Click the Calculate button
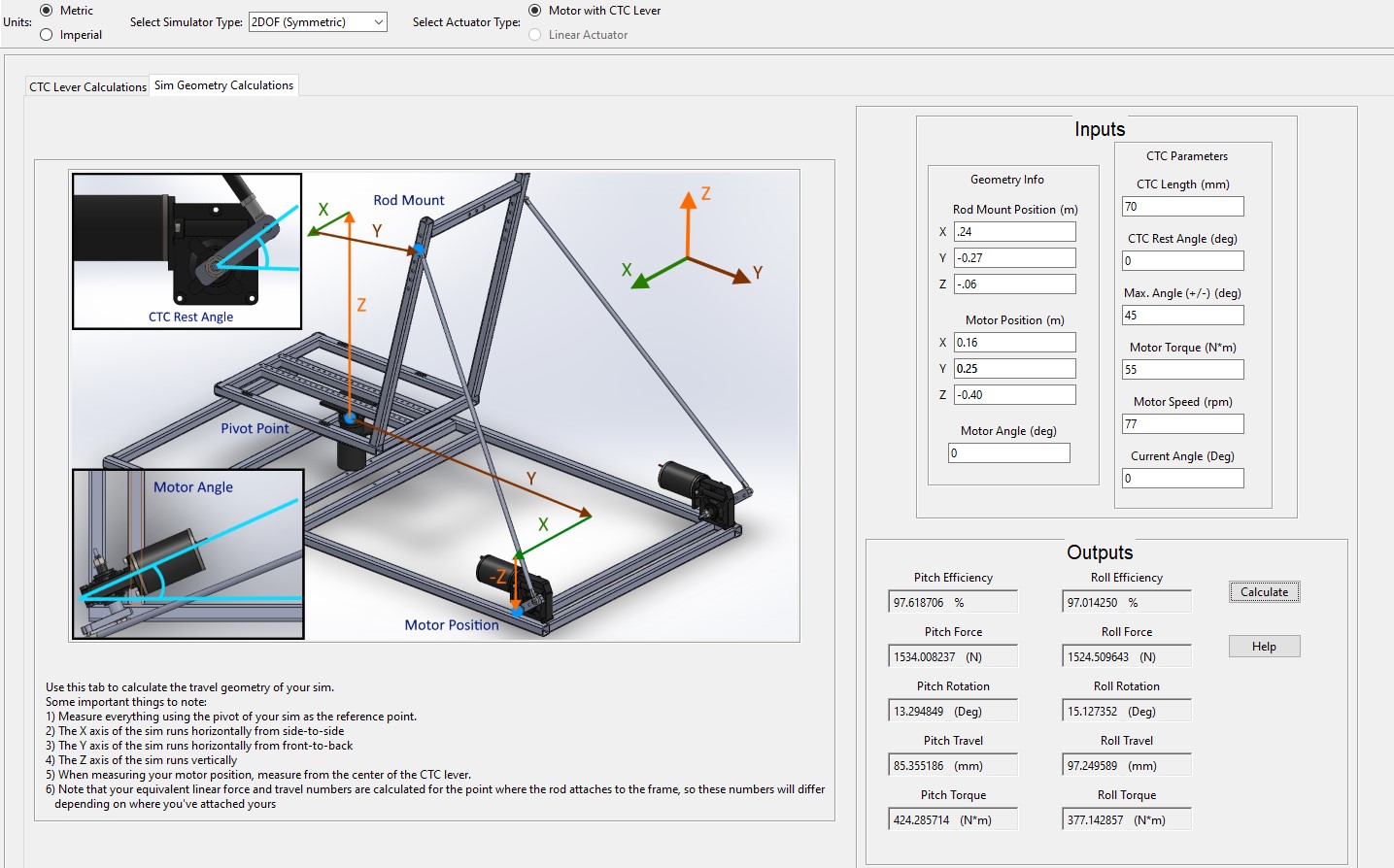The height and width of the screenshot is (868, 1394). (x=1264, y=592)
